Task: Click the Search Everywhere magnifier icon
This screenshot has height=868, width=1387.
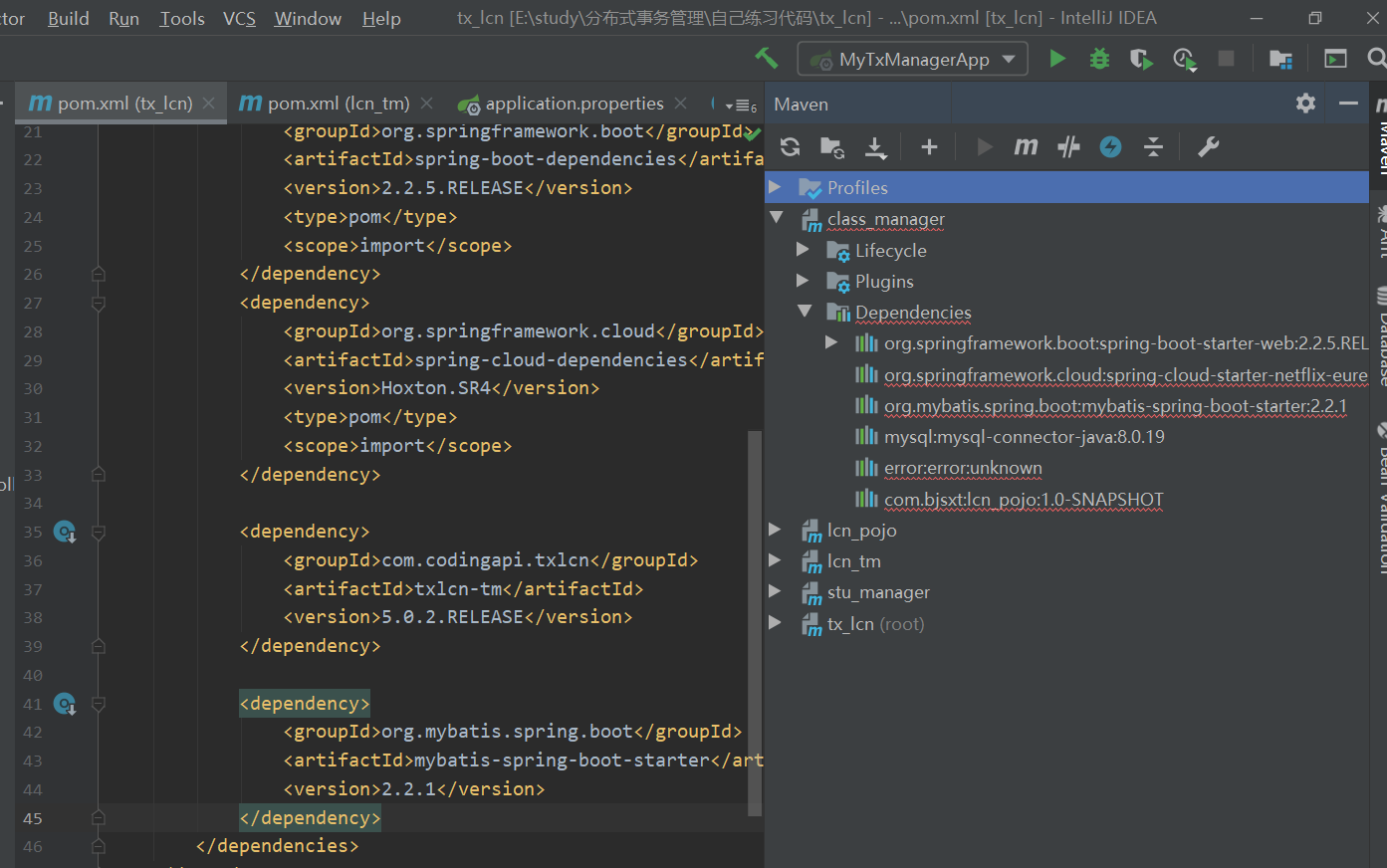Action: pyautogui.click(x=1377, y=59)
